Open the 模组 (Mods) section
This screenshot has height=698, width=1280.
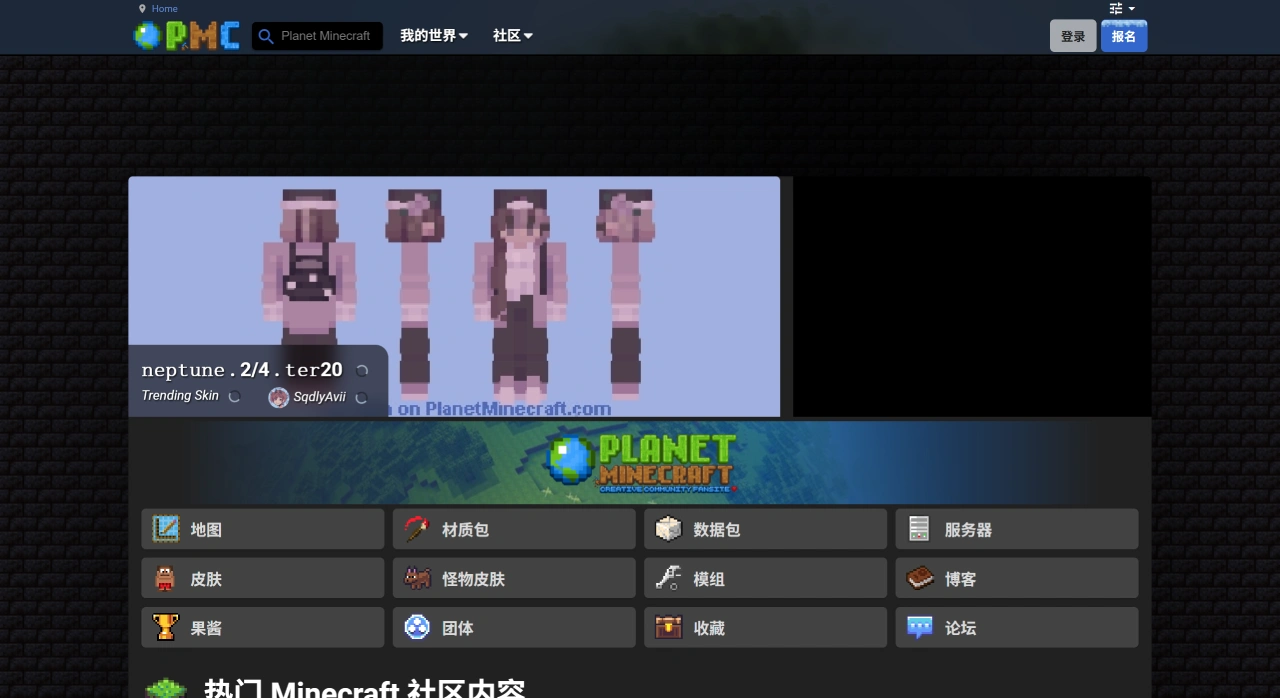pos(765,578)
